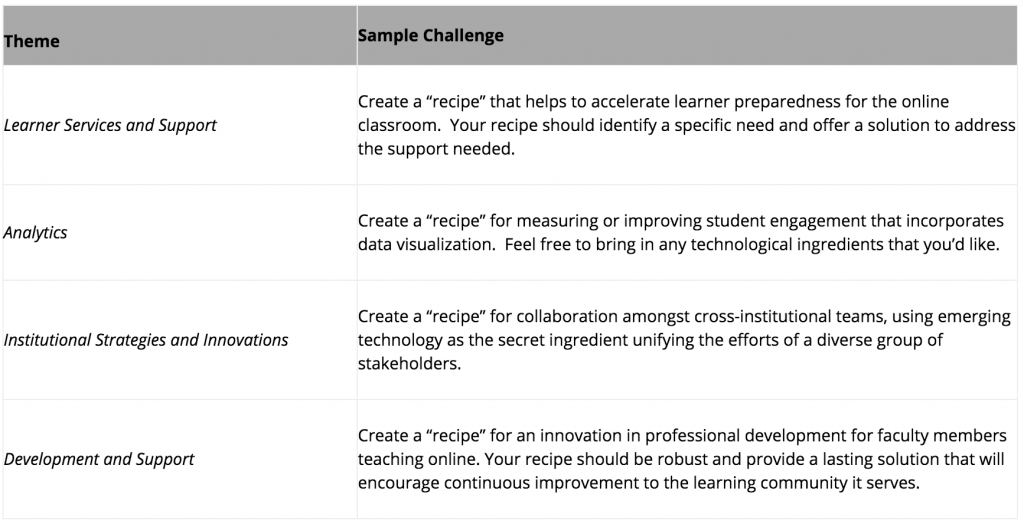This screenshot has width=1024, height=524.
Task: Click the learner preparedness recipe challenge text
Action: point(686,125)
